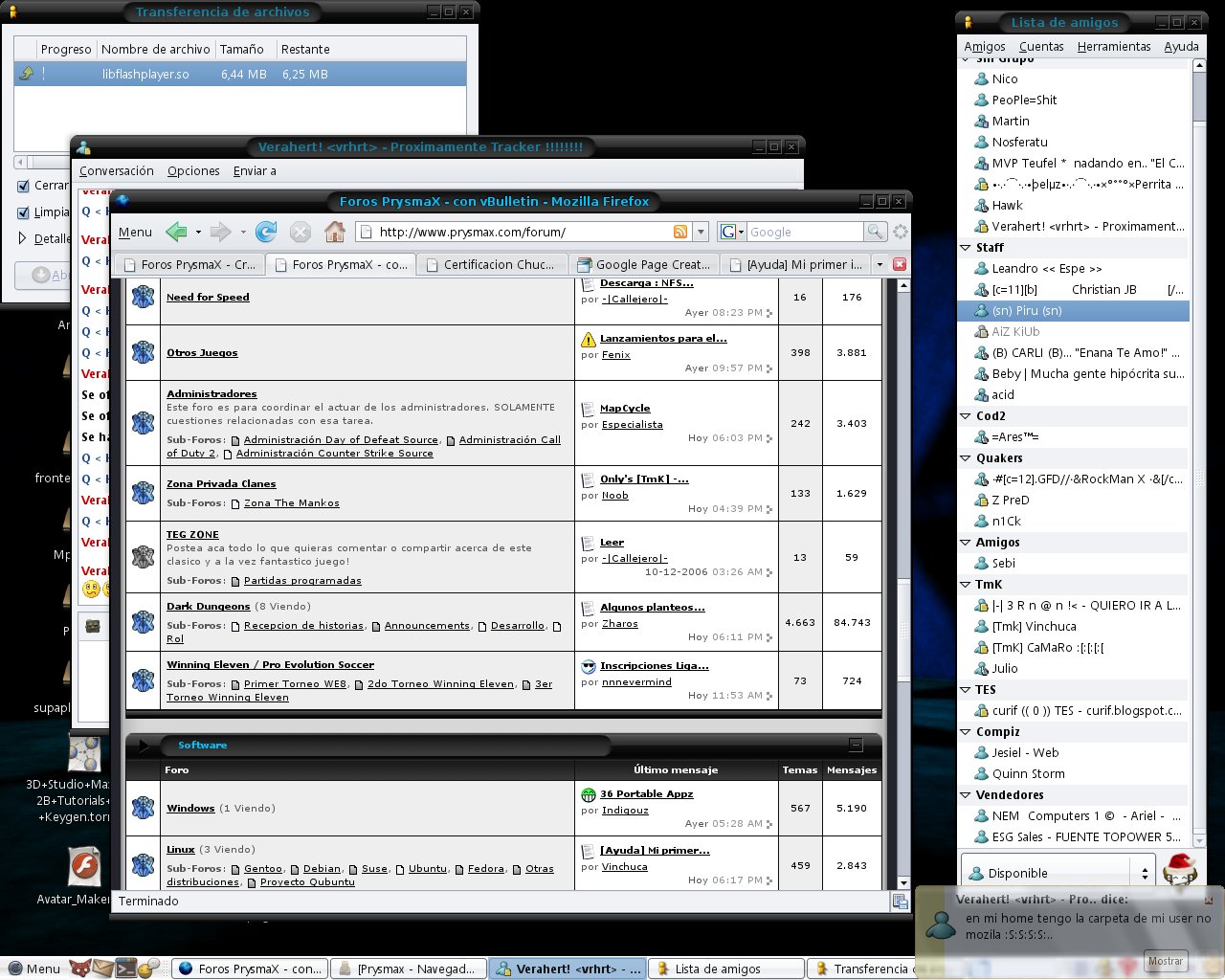Launch the terminal icon in taskbar
This screenshot has width=1225, height=980.
125,969
